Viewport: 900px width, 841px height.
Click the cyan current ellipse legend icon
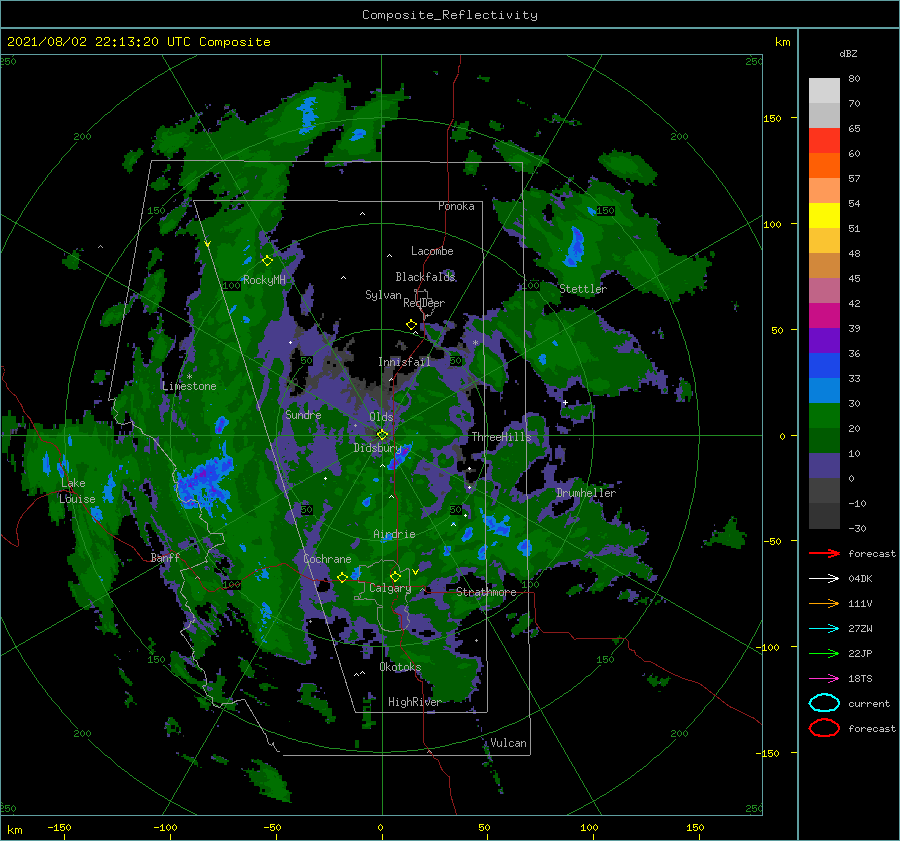pos(824,703)
